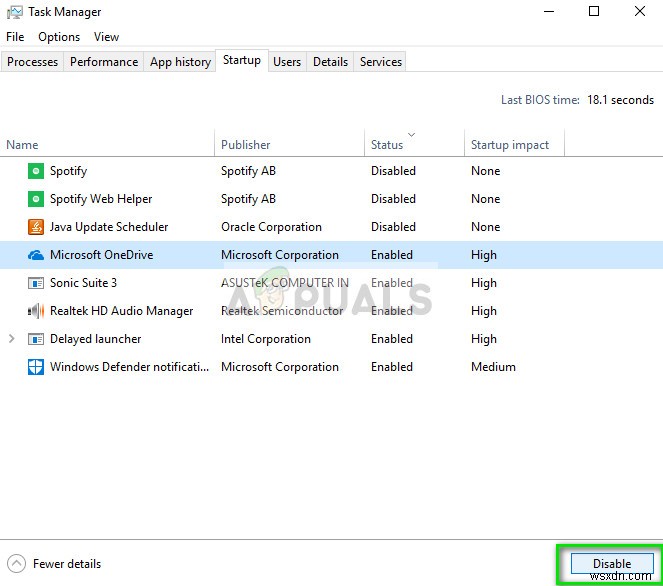Switch to the Performance tab
663x586 pixels.
(x=104, y=62)
